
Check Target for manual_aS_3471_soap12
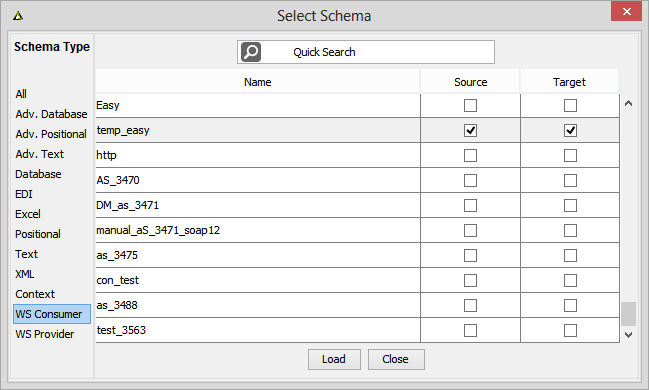tap(570, 231)
